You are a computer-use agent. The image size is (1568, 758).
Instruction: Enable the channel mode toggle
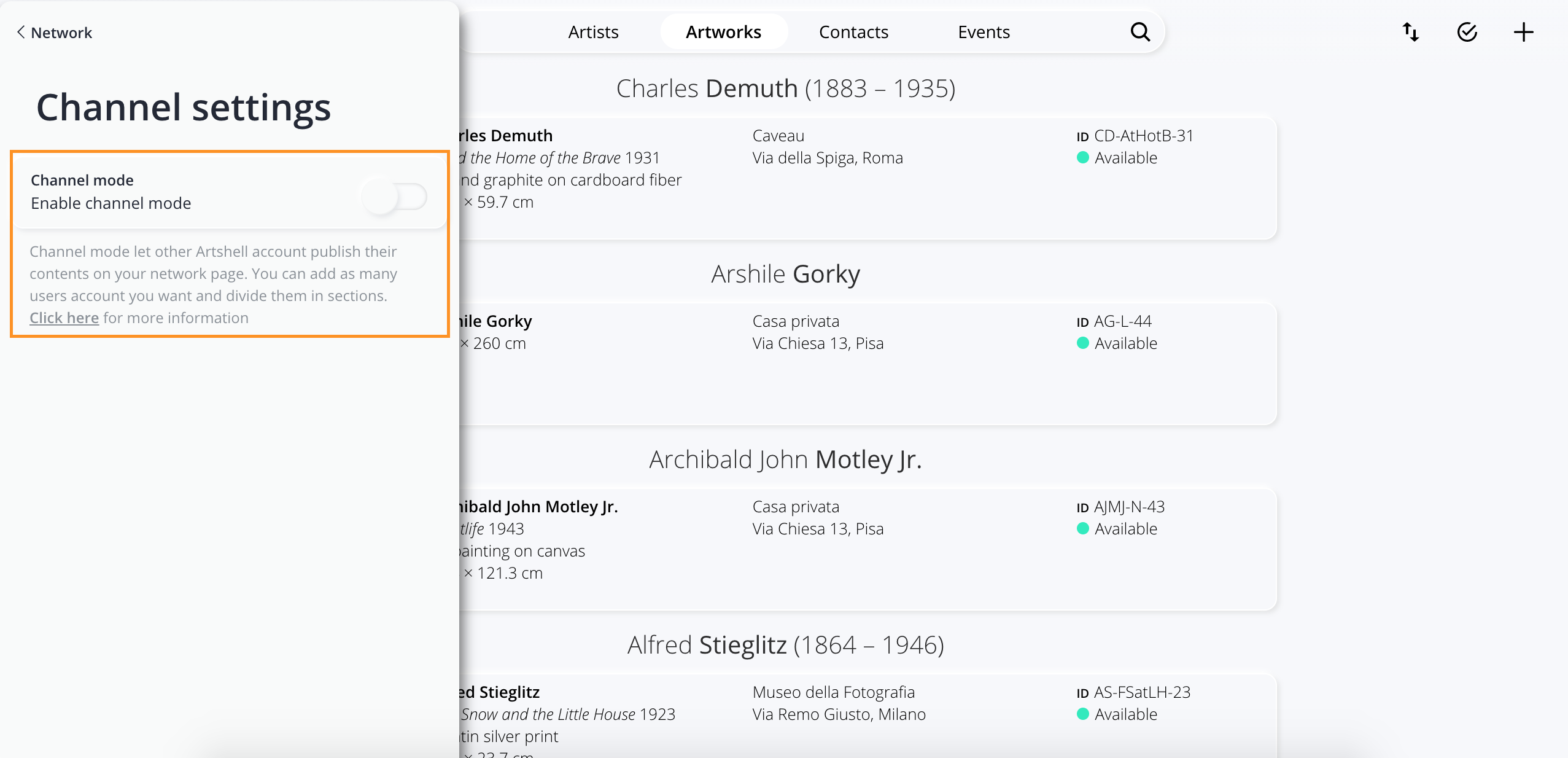(394, 197)
